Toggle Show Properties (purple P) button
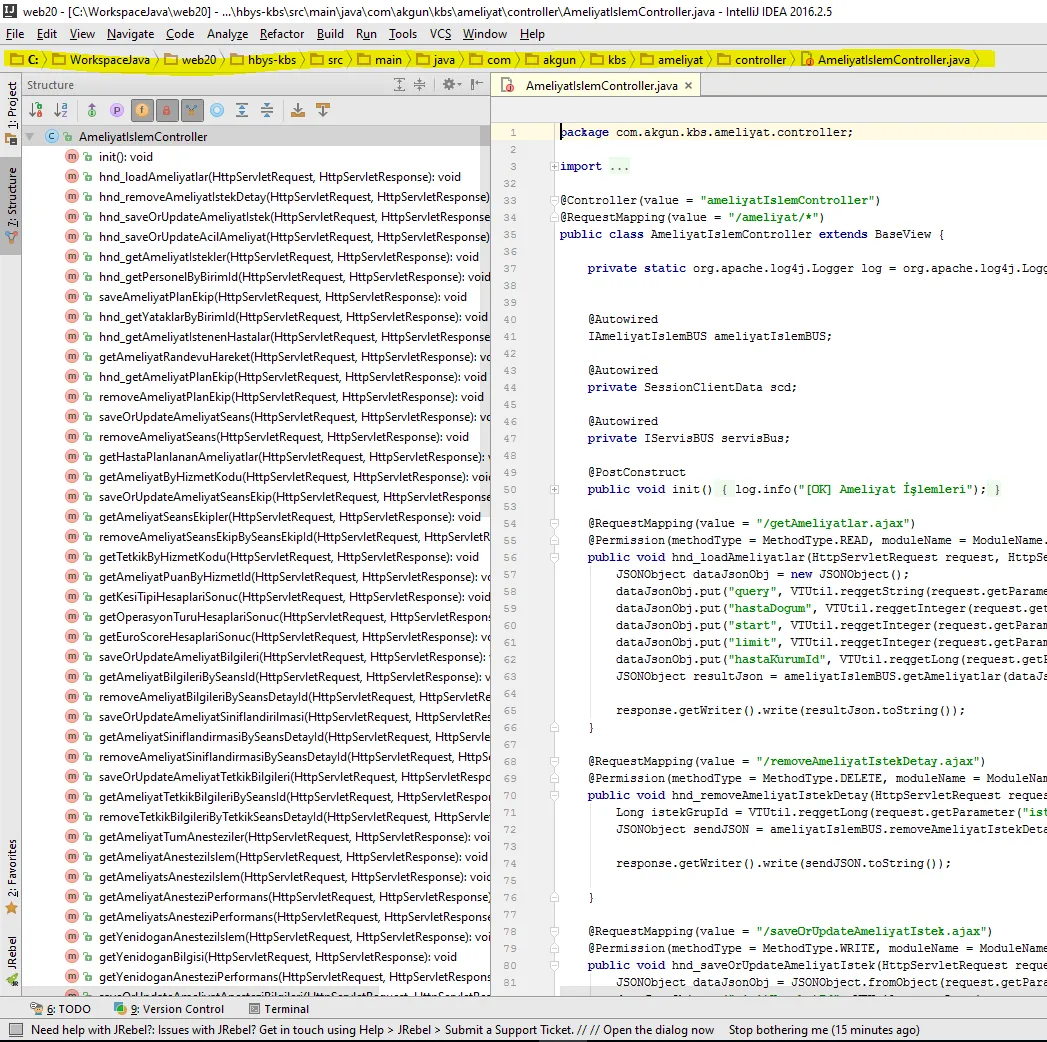This screenshot has width=1047, height=1042. (x=117, y=110)
